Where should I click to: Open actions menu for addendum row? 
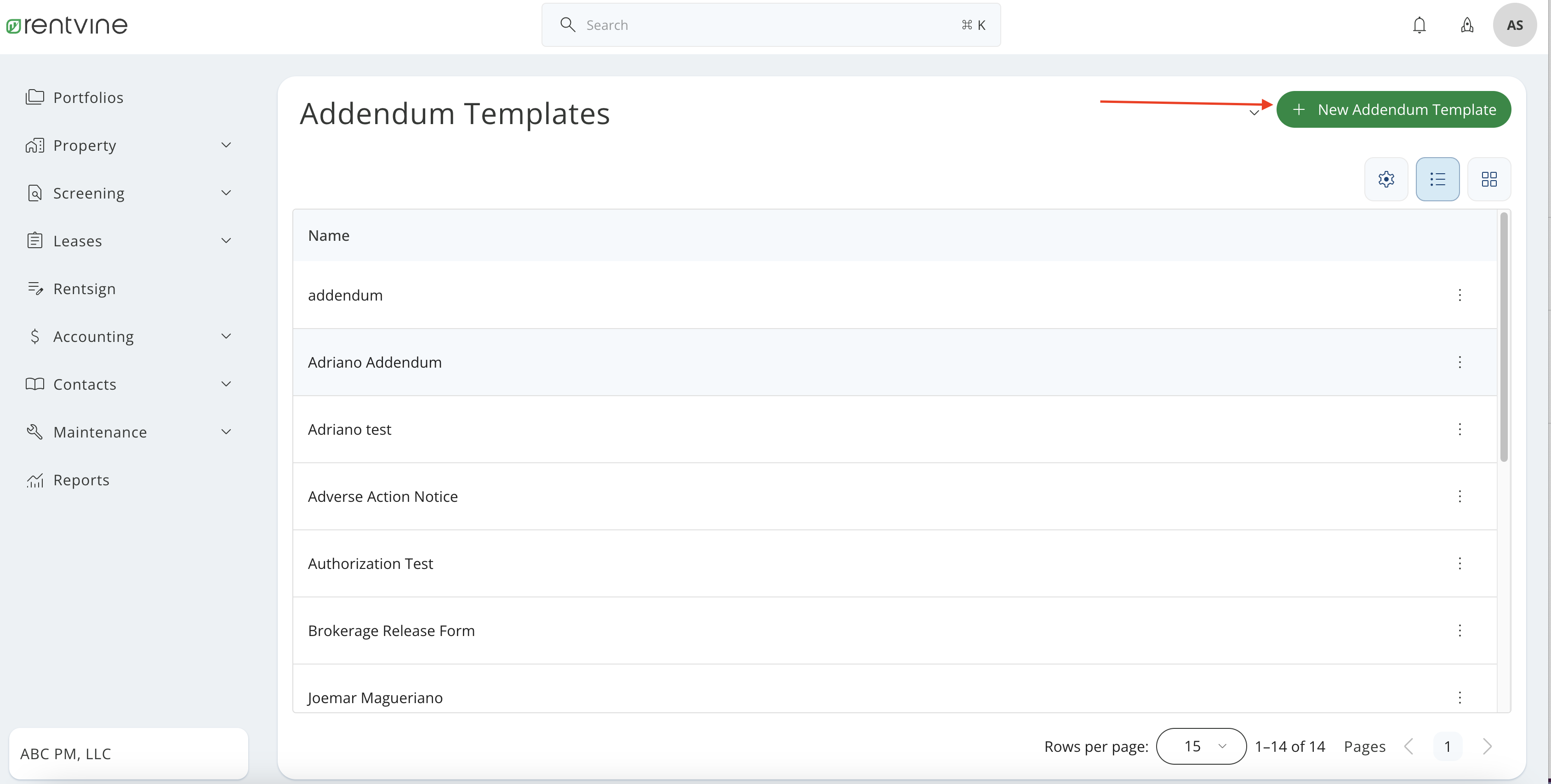[1460, 295]
